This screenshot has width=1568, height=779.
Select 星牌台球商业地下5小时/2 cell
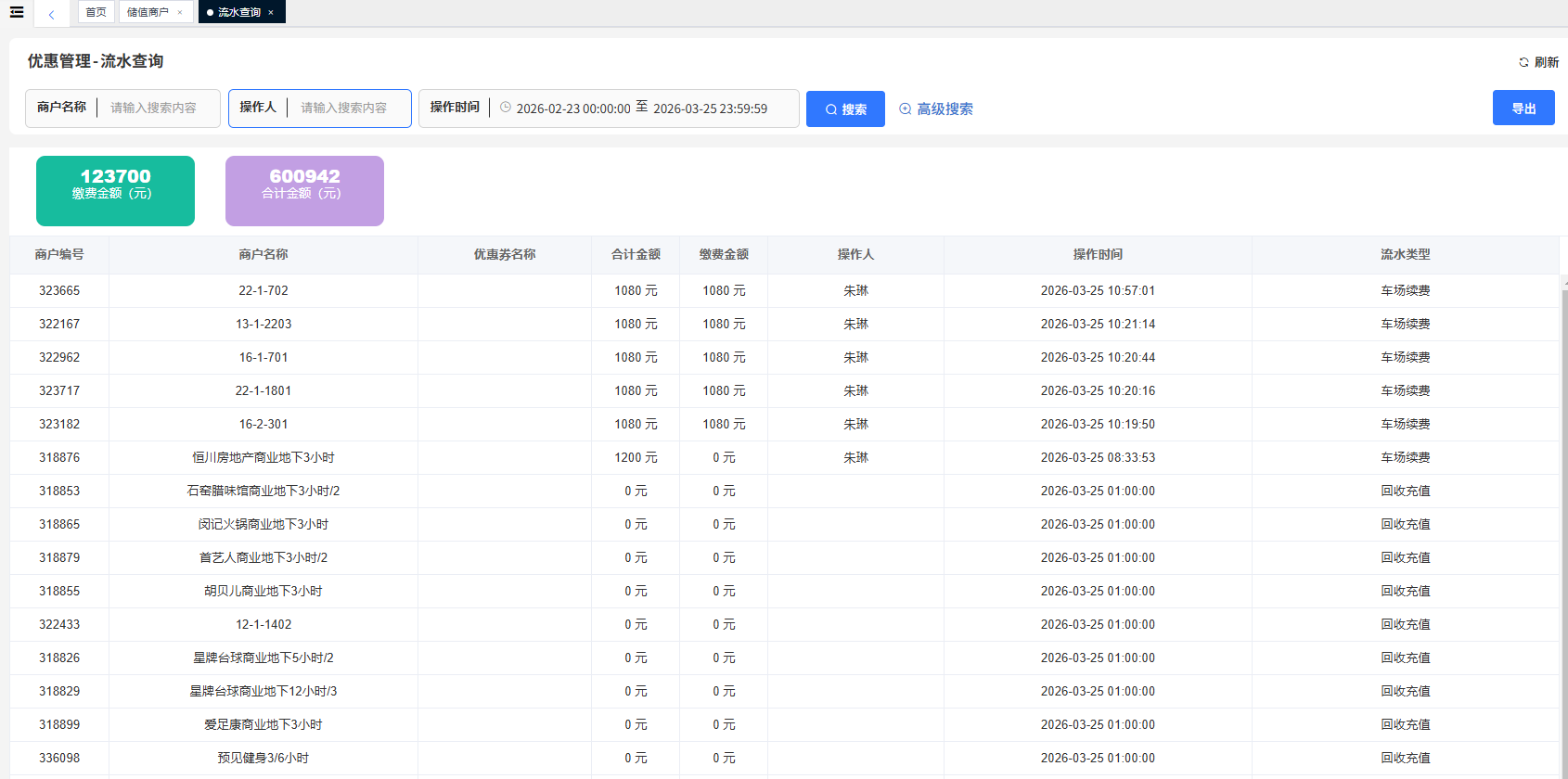(x=263, y=658)
